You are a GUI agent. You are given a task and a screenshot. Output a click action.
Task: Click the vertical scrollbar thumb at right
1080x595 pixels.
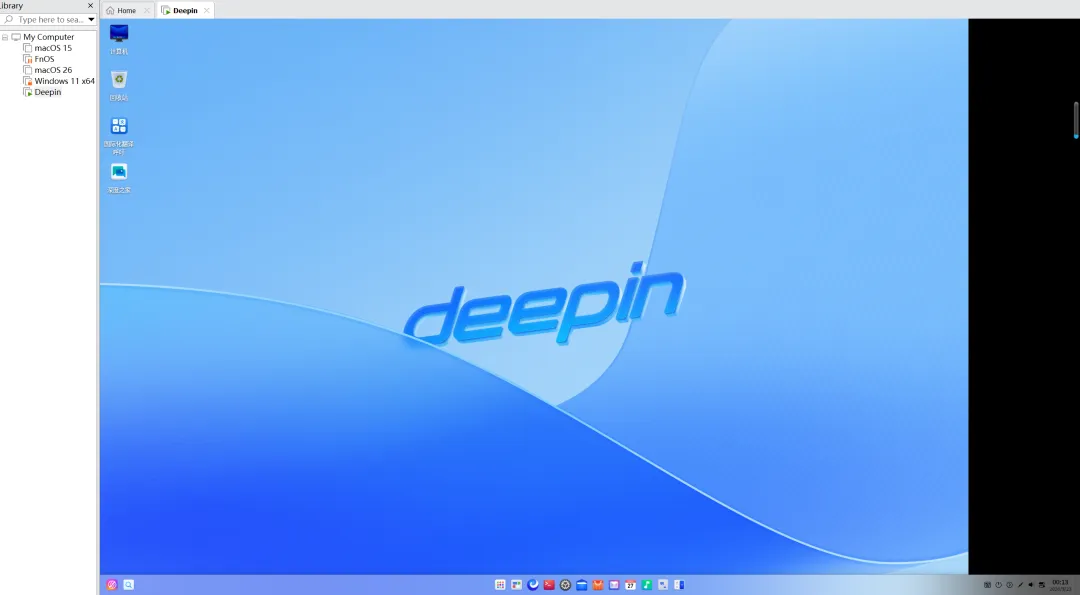pos(1075,120)
